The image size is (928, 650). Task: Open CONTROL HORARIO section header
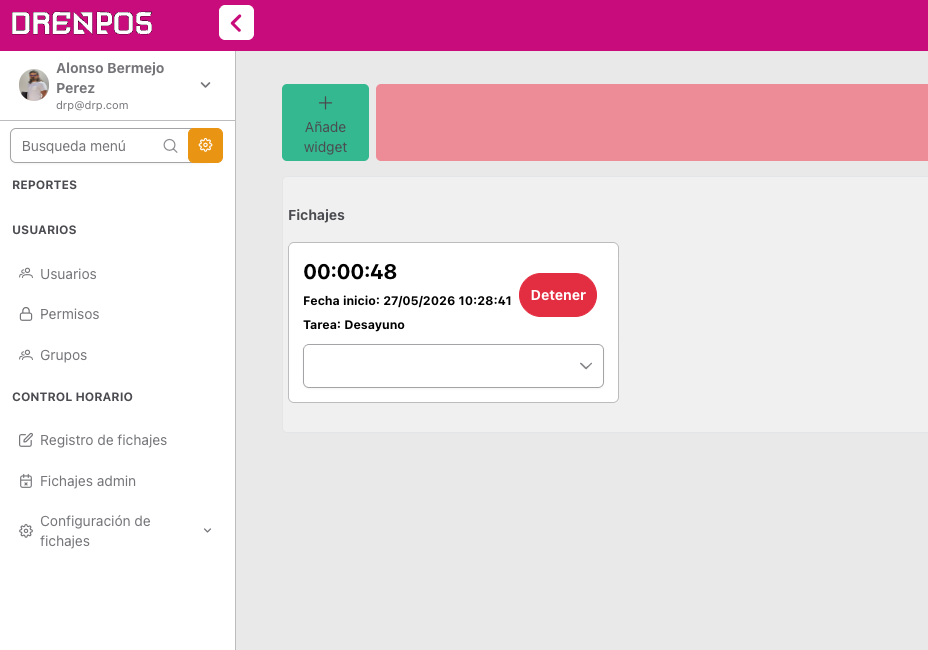coord(72,397)
